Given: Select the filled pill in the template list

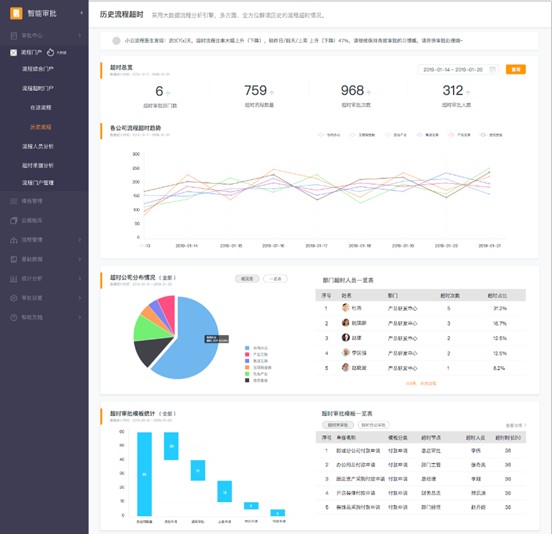Looking at the screenshot, I should click(x=338, y=425).
